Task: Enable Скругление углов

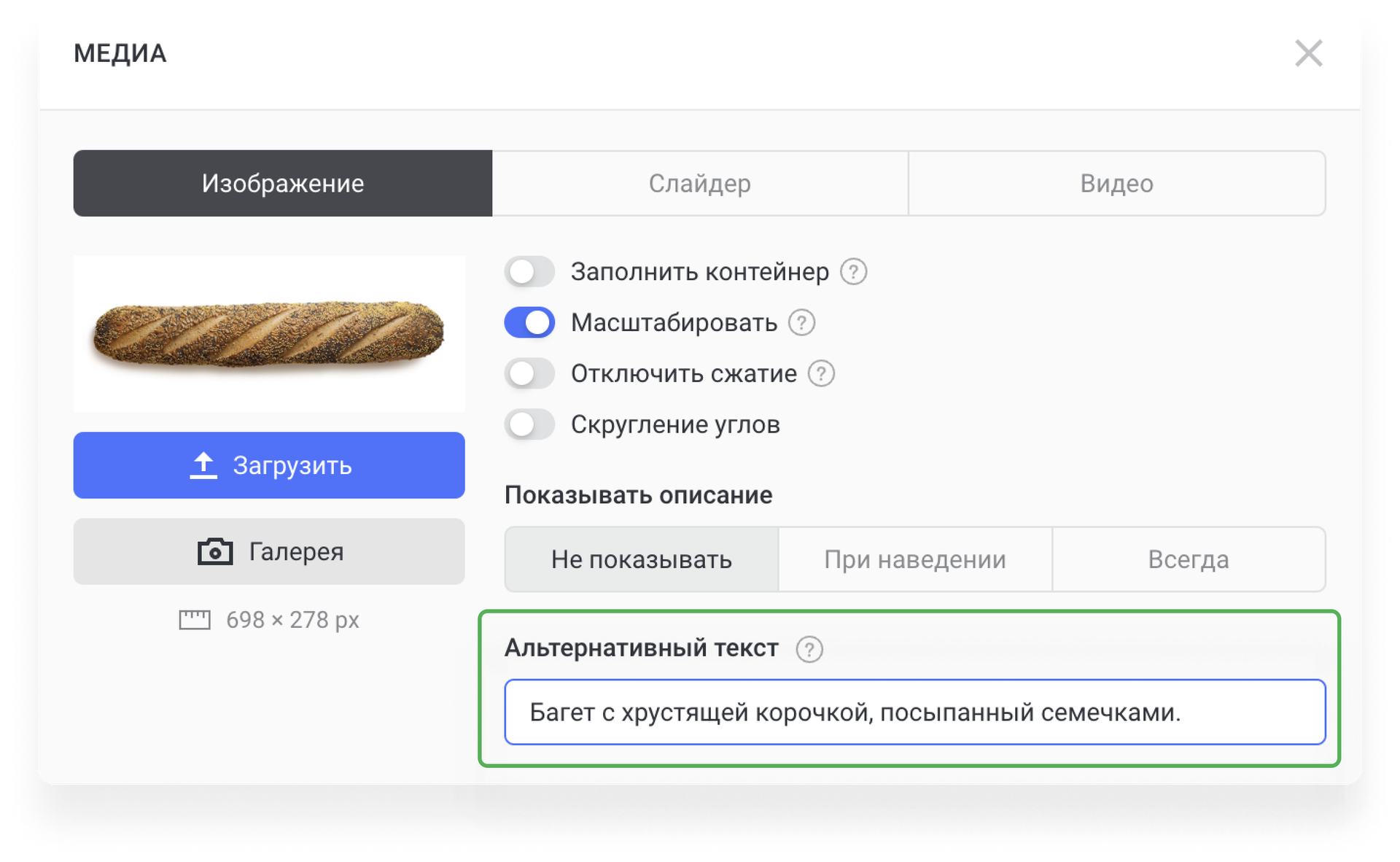Action: tap(530, 424)
